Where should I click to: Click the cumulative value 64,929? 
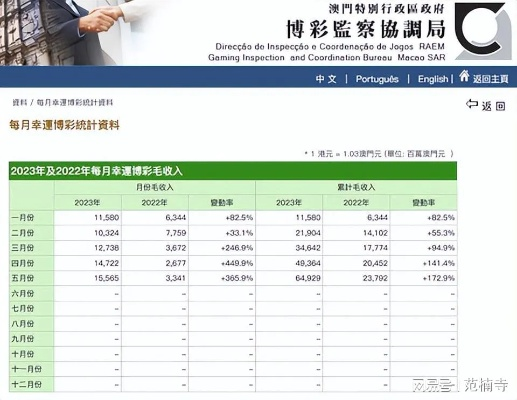point(308,278)
